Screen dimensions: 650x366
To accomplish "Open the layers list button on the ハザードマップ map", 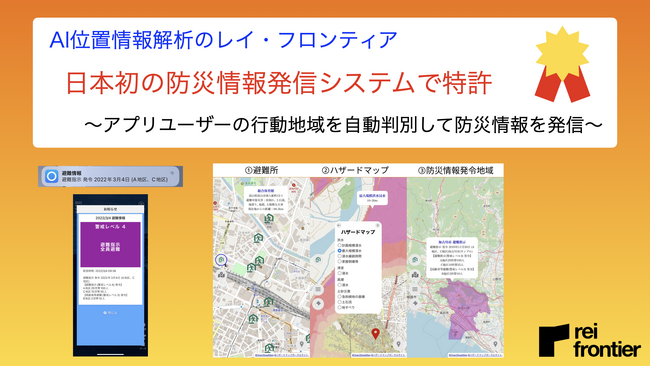I will click(x=318, y=289).
